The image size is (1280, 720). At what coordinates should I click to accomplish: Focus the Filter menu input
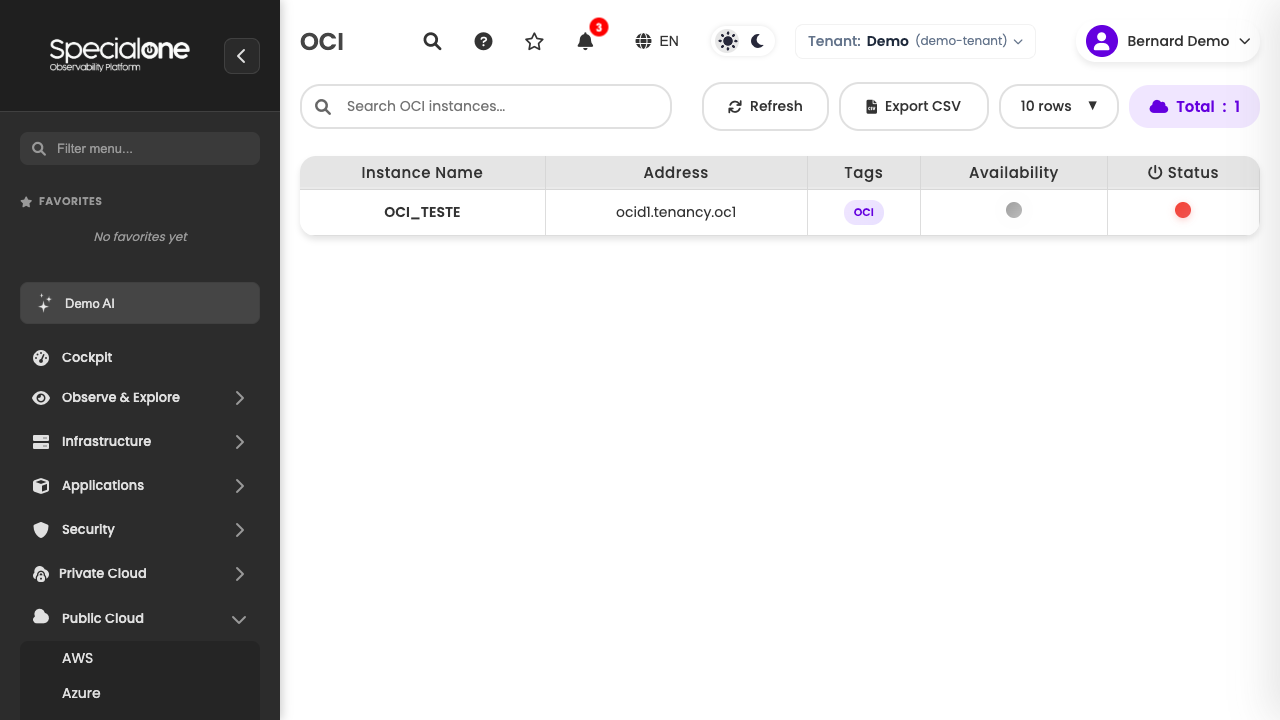pos(140,148)
